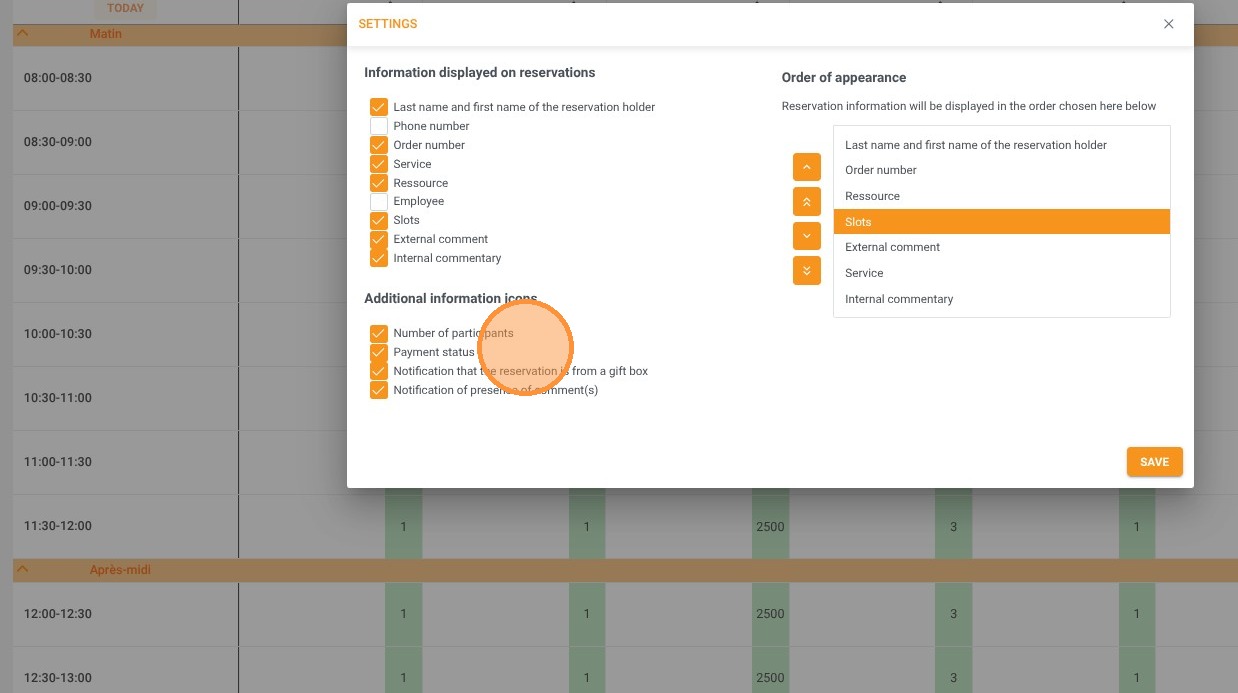This screenshot has height=693, width=1238.
Task: Save the settings
Action: coord(1154,462)
